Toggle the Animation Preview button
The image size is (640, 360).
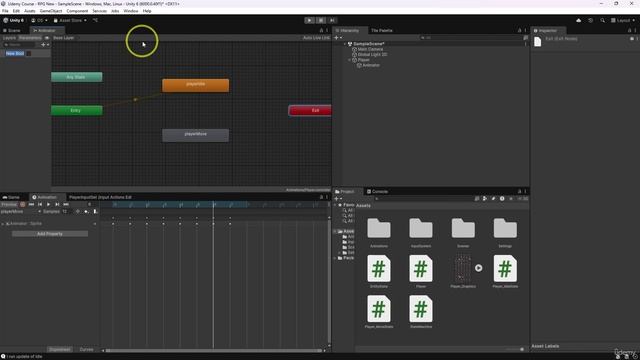9,204
